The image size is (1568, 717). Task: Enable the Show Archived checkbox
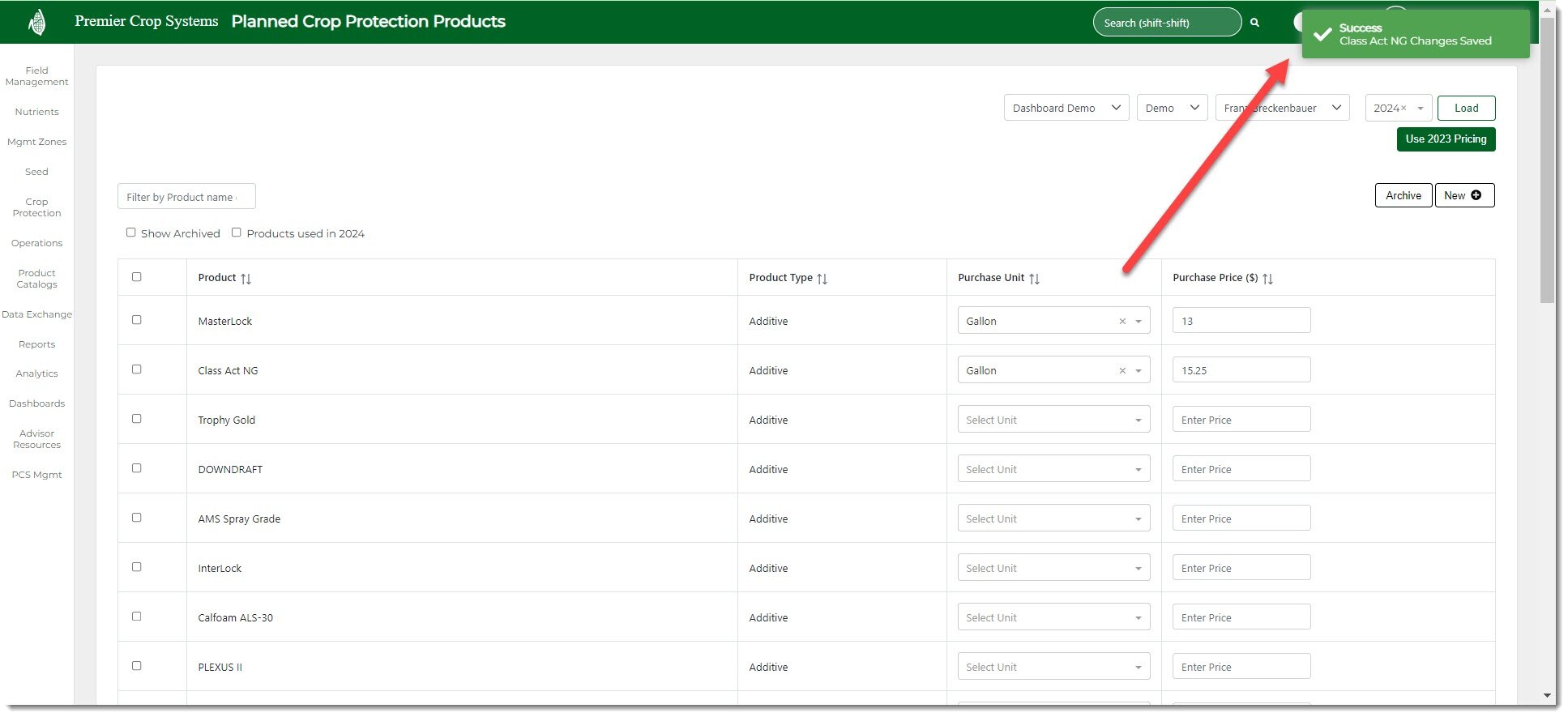pos(130,233)
